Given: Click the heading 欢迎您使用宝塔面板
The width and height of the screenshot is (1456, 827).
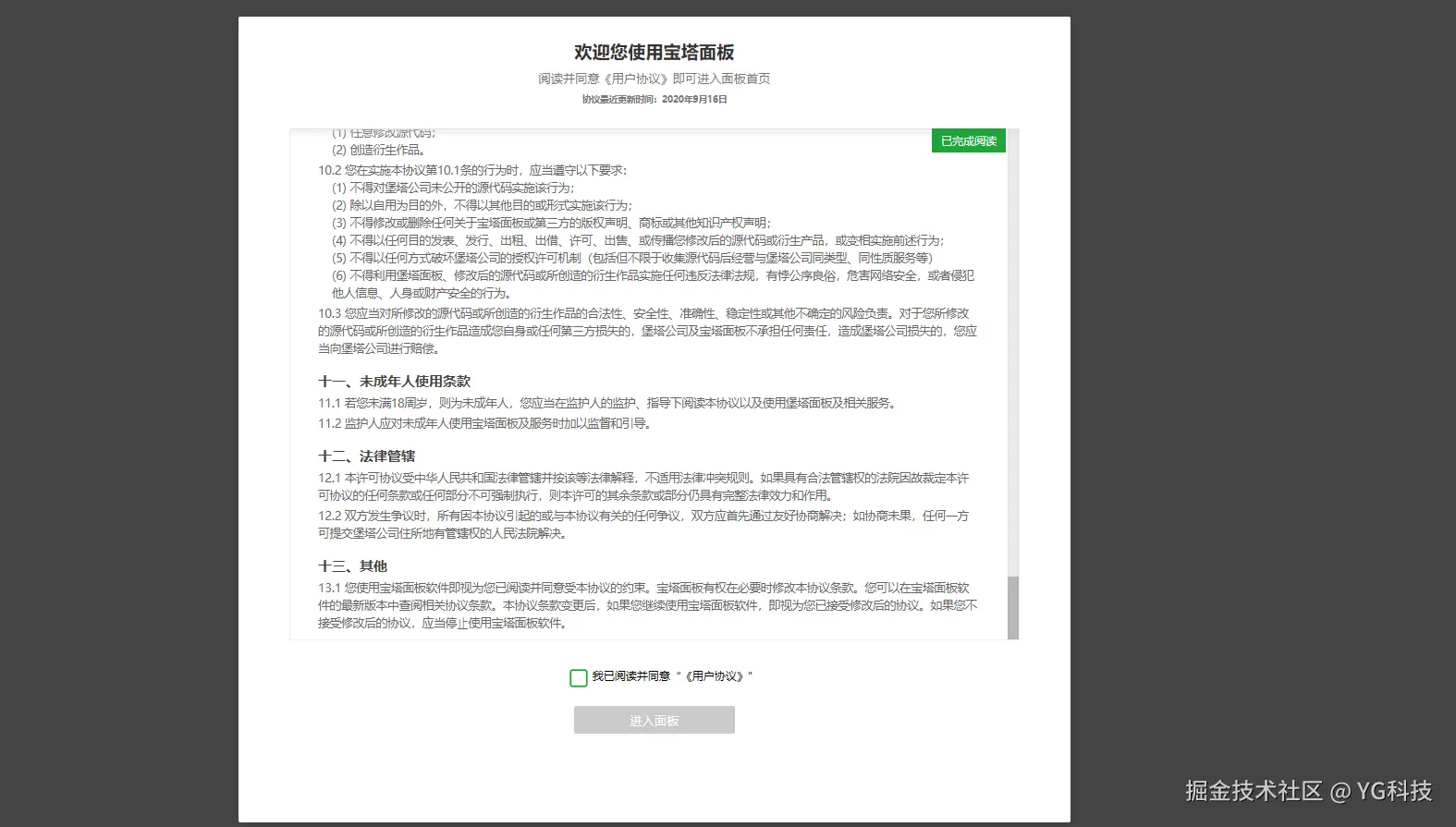Looking at the screenshot, I should click(655, 53).
